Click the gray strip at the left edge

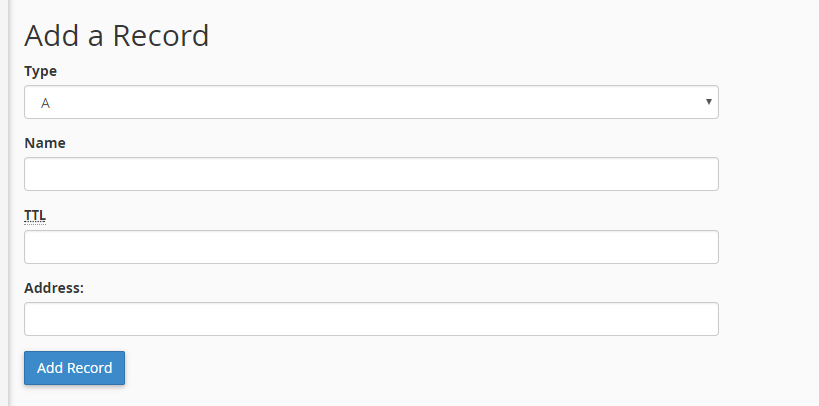click(4, 200)
